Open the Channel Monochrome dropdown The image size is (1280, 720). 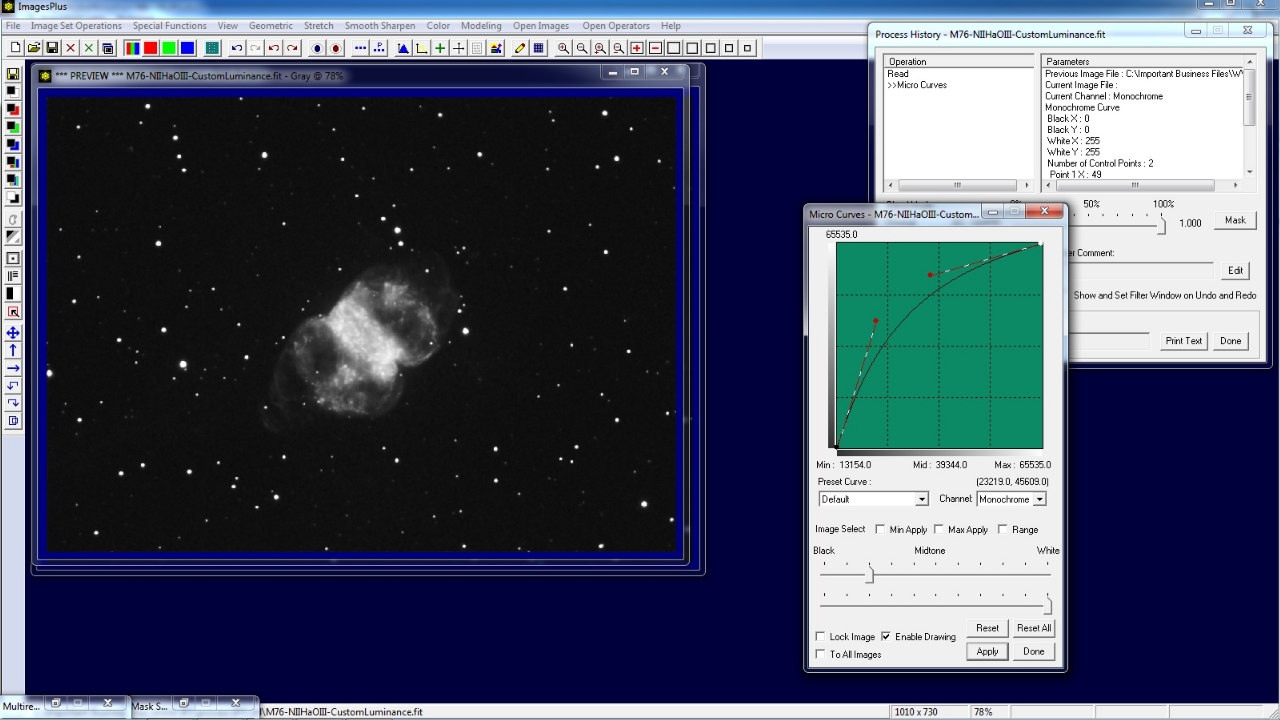point(1011,499)
